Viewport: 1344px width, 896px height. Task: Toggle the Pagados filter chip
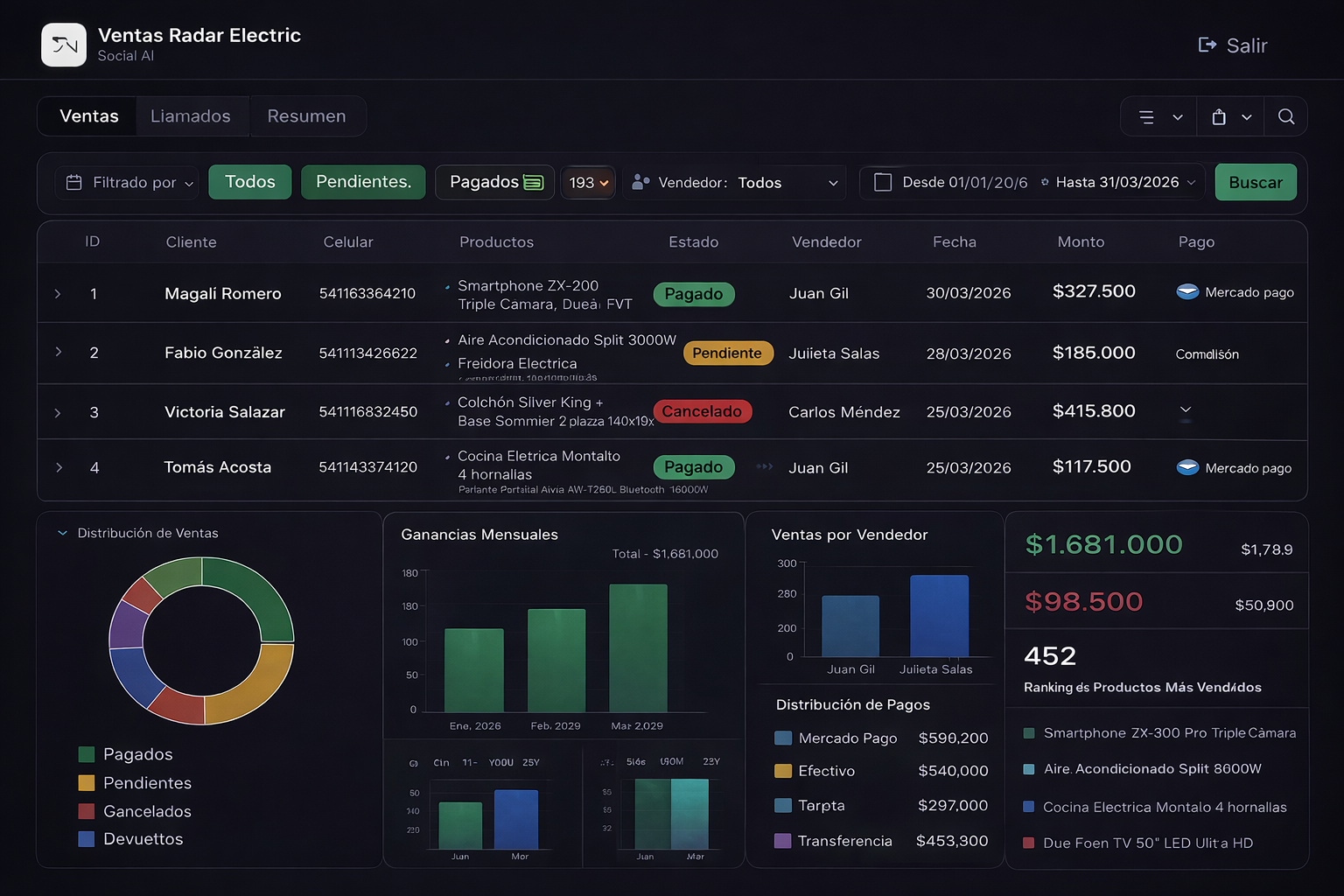[495, 182]
